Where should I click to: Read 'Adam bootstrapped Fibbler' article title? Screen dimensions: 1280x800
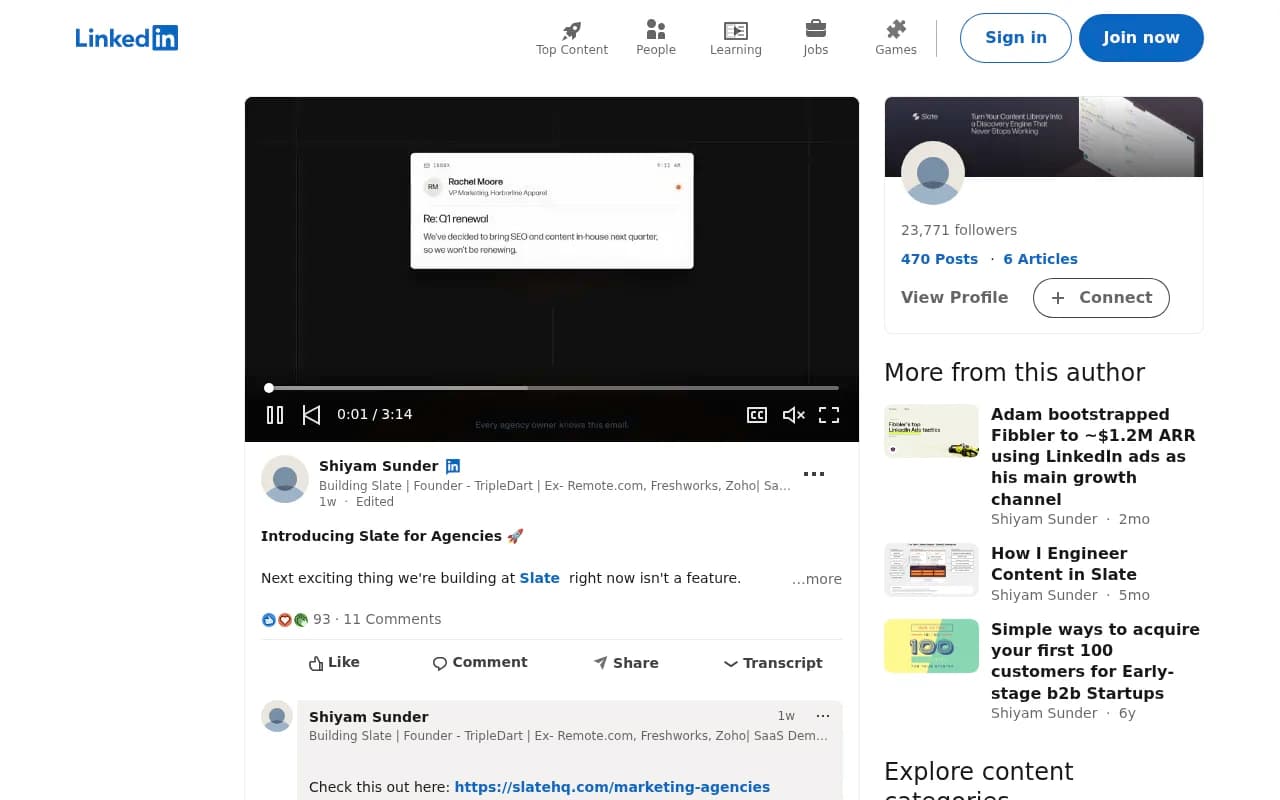[x=1093, y=457]
